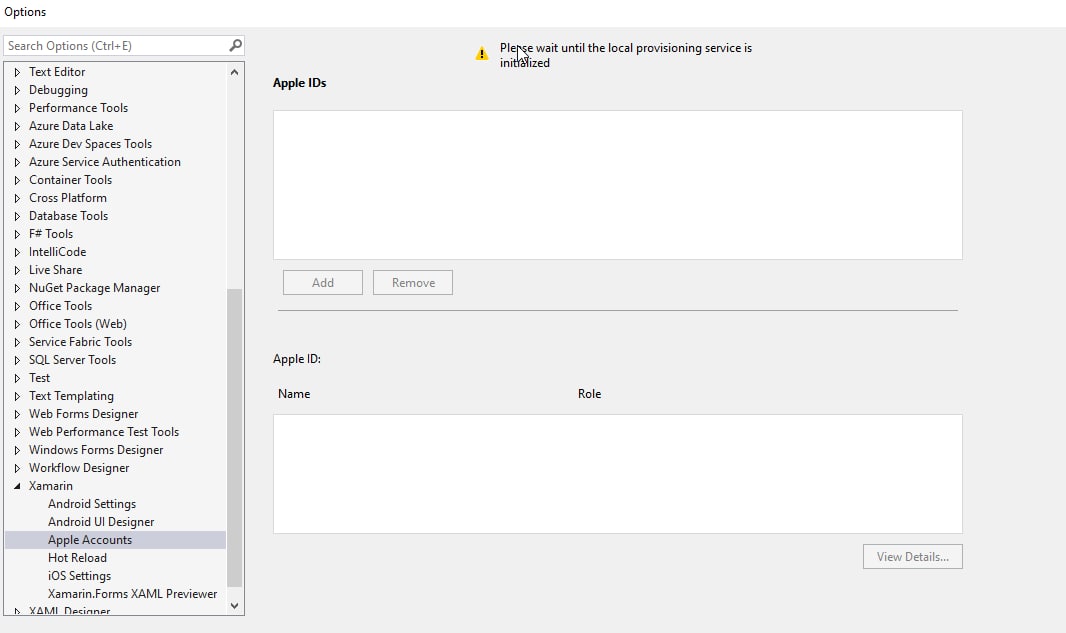Expand the Azure Service Authentication node
The image size is (1066, 633).
[18, 162]
